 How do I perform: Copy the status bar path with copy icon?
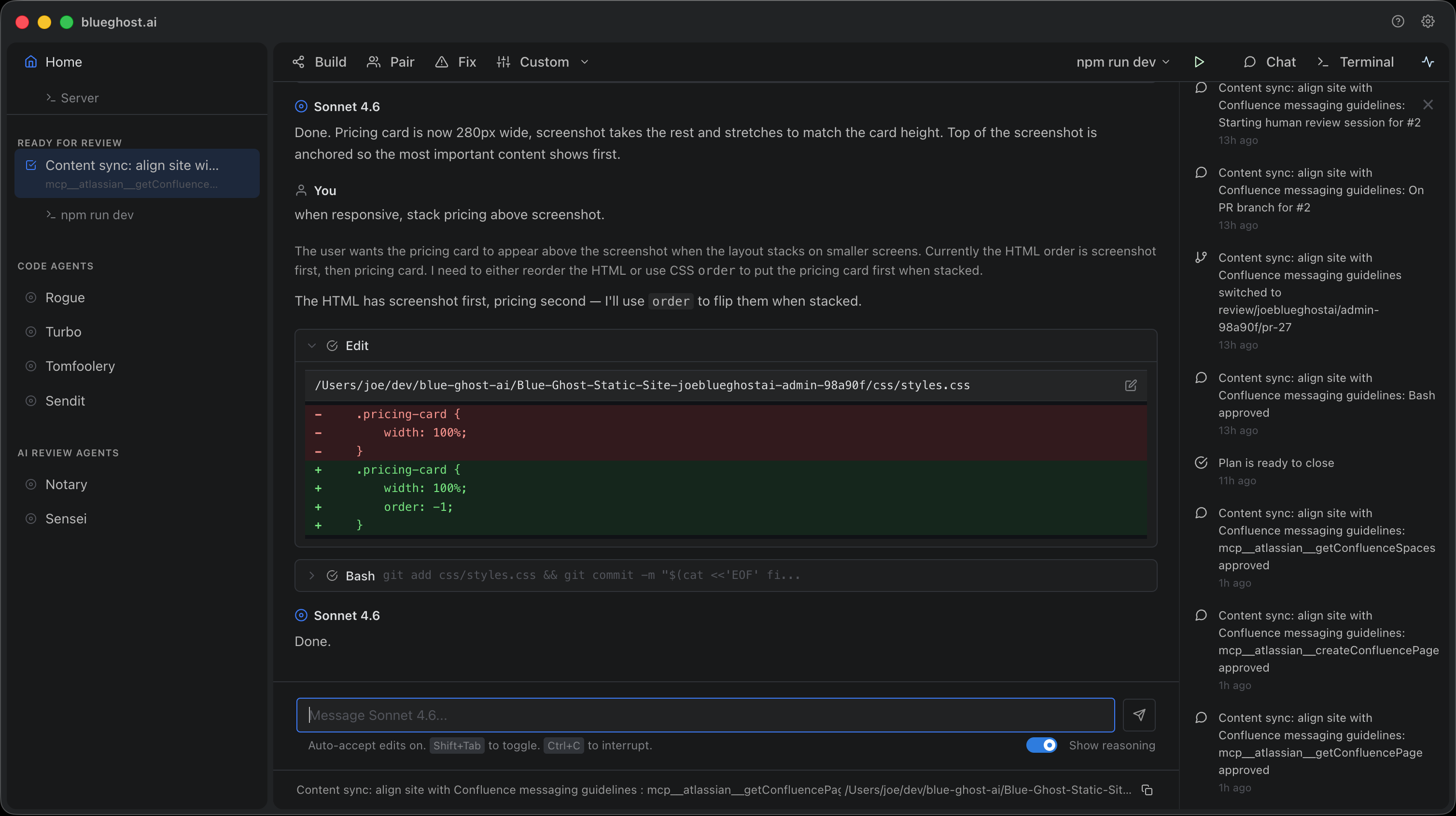tap(1147, 790)
